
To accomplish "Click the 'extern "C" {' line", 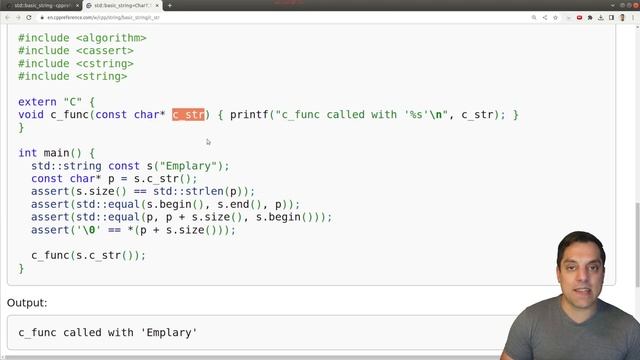I will click(56, 102).
